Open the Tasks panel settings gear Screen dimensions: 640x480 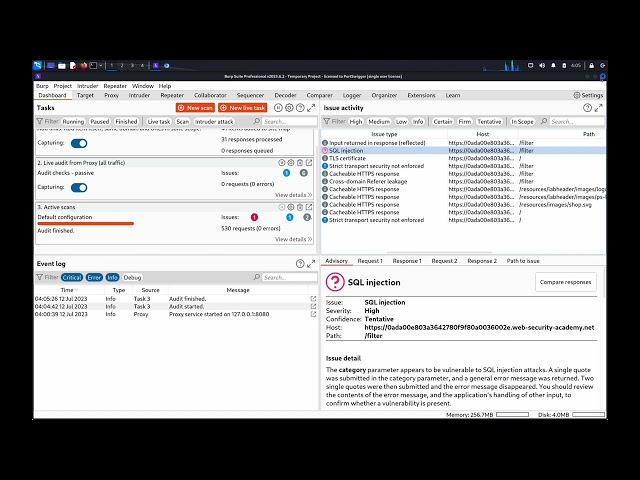(x=289, y=108)
